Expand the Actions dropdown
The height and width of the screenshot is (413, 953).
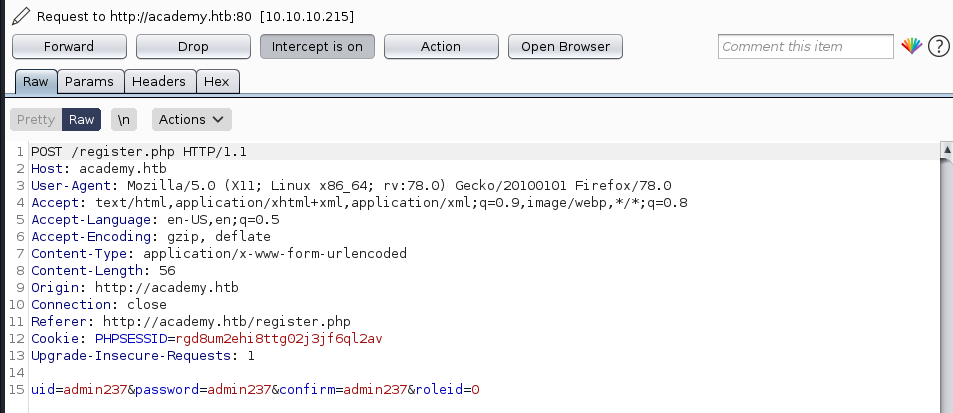pos(191,119)
